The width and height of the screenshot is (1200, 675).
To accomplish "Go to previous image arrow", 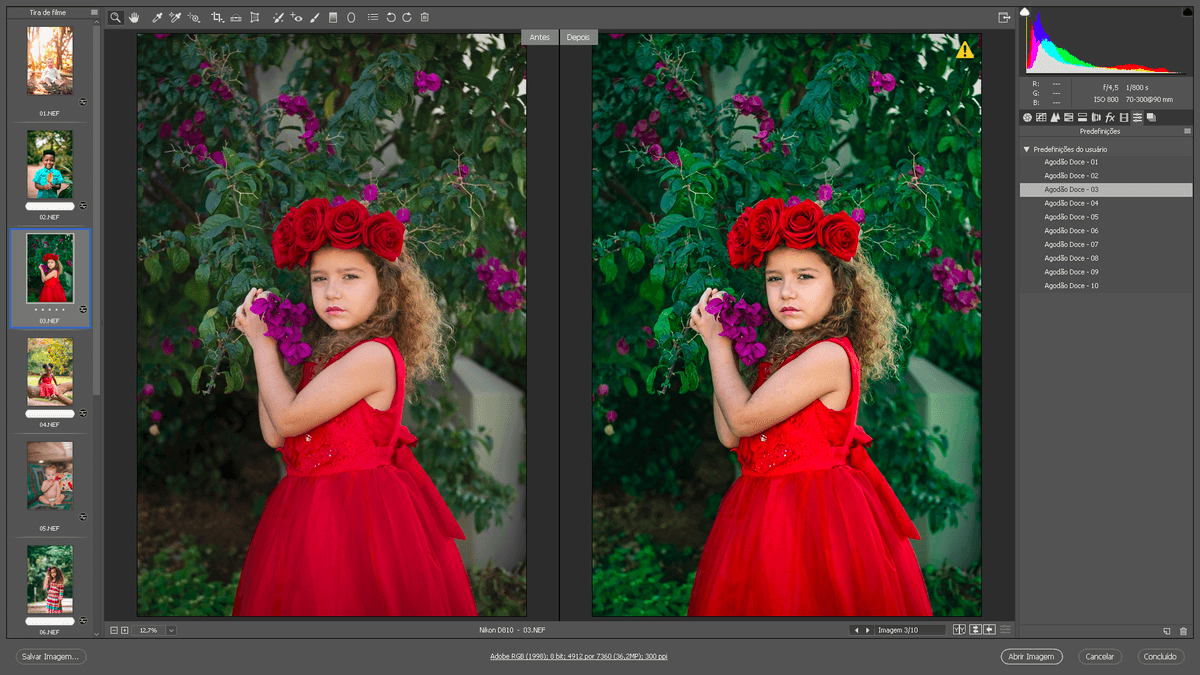I will 855,630.
